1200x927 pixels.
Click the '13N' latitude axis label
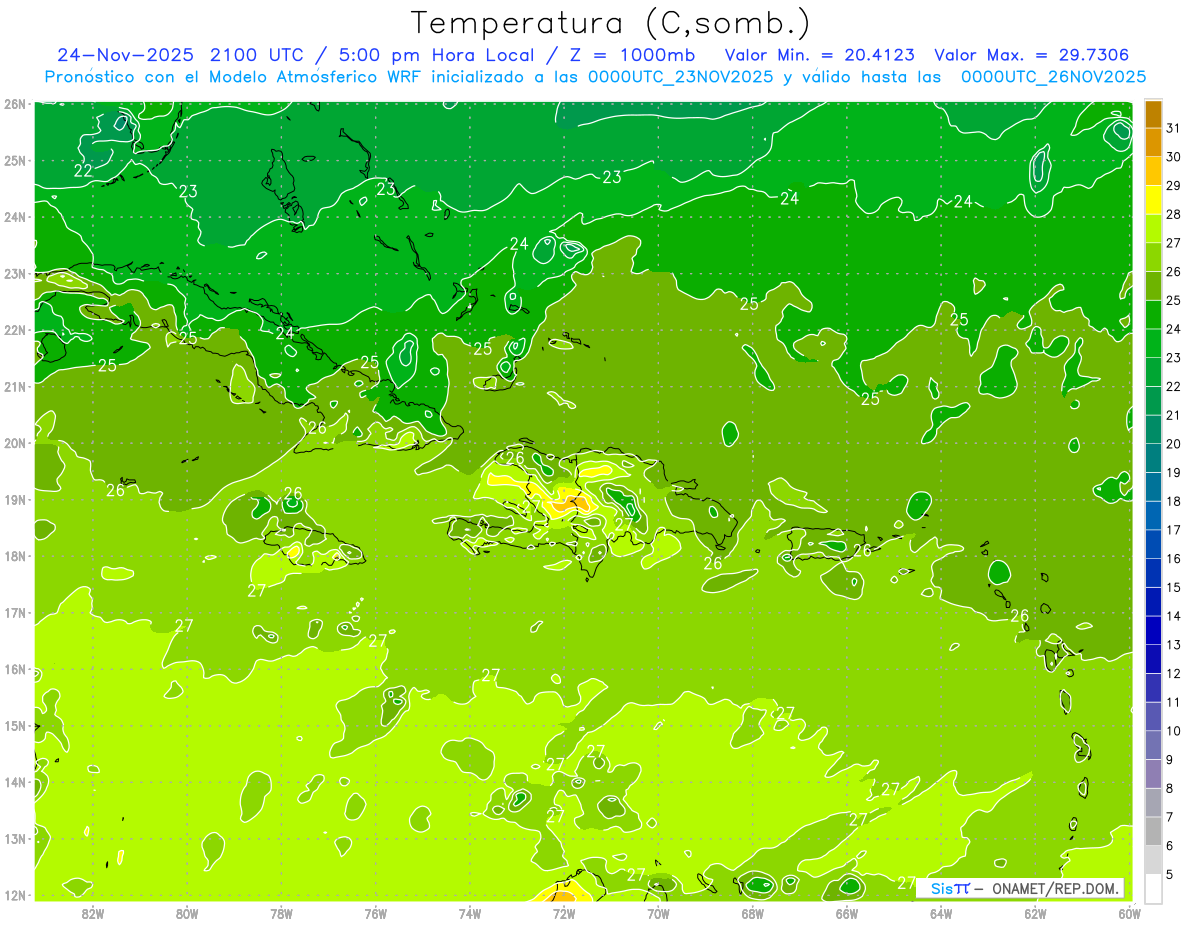15,838
